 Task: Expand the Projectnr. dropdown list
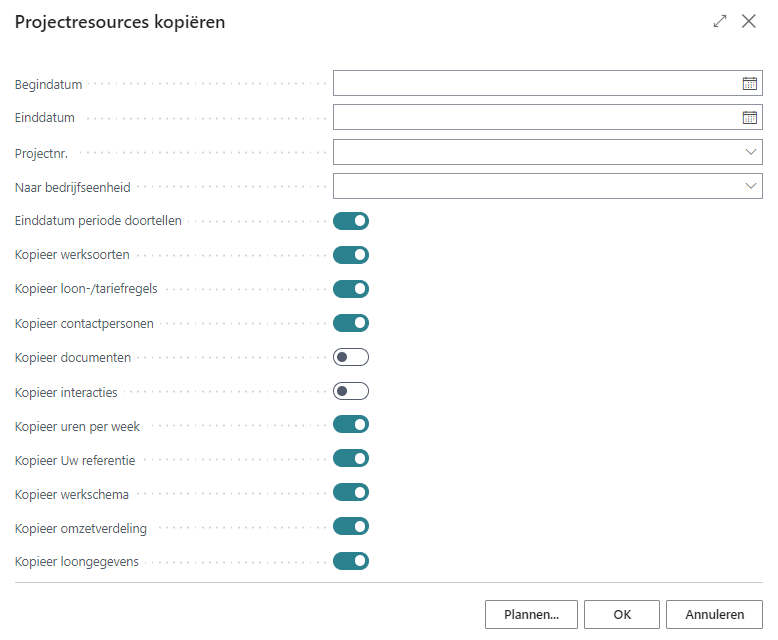click(x=750, y=152)
